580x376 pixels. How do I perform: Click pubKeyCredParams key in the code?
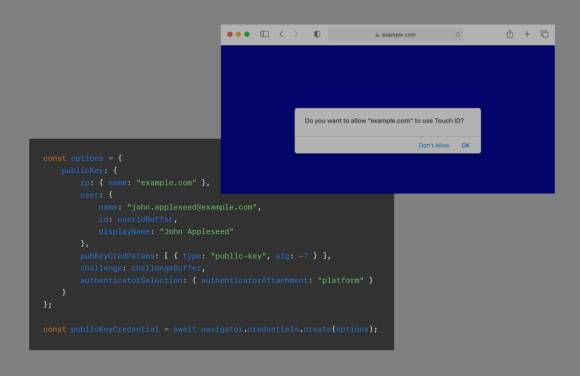click(x=117, y=256)
